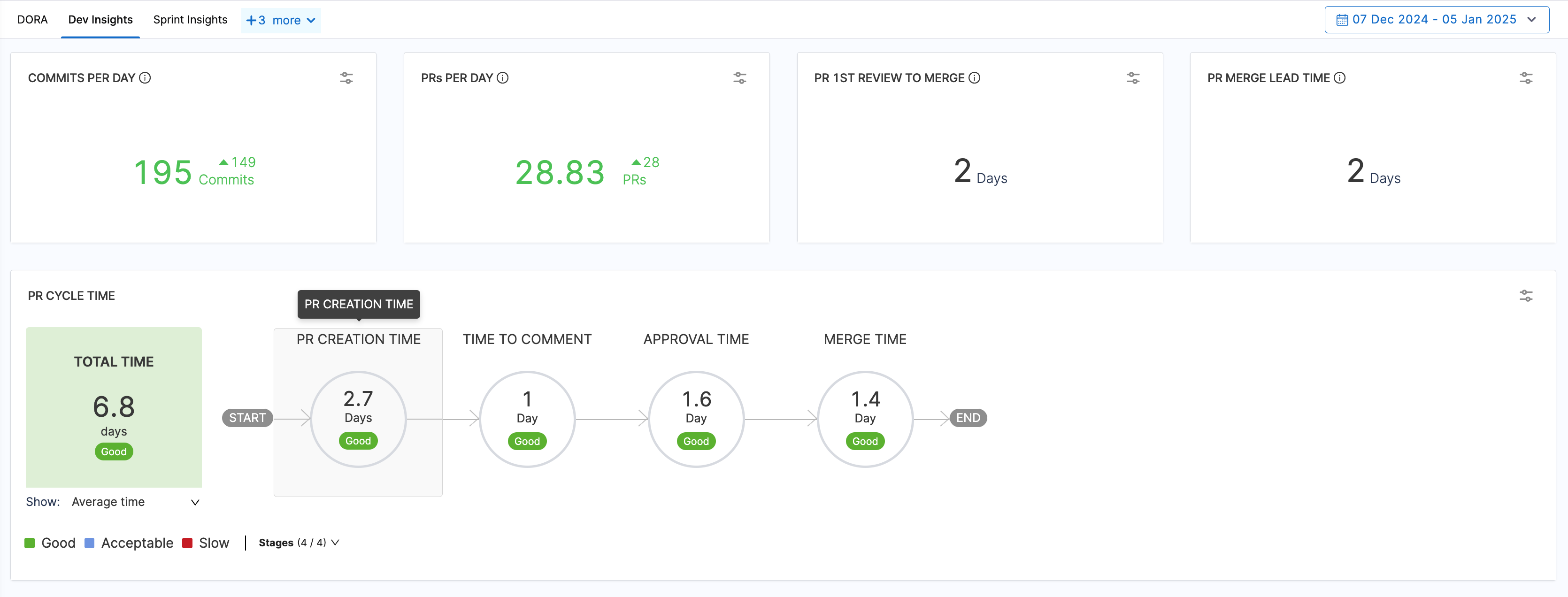Open settings for PRs Per Day widget
Screen dimensions: 1568x597
[x=739, y=78]
